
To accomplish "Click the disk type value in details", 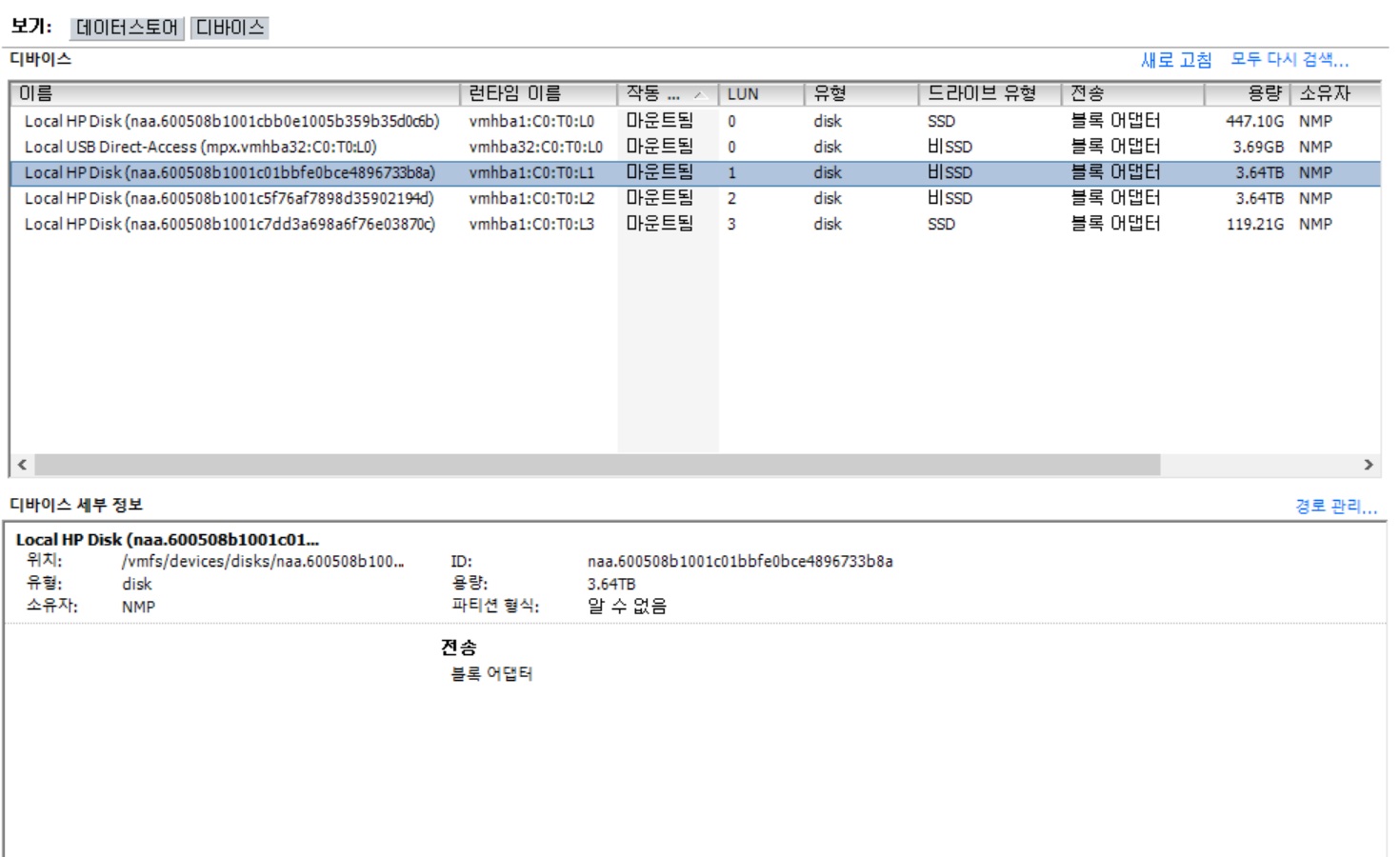I will 136,585.
